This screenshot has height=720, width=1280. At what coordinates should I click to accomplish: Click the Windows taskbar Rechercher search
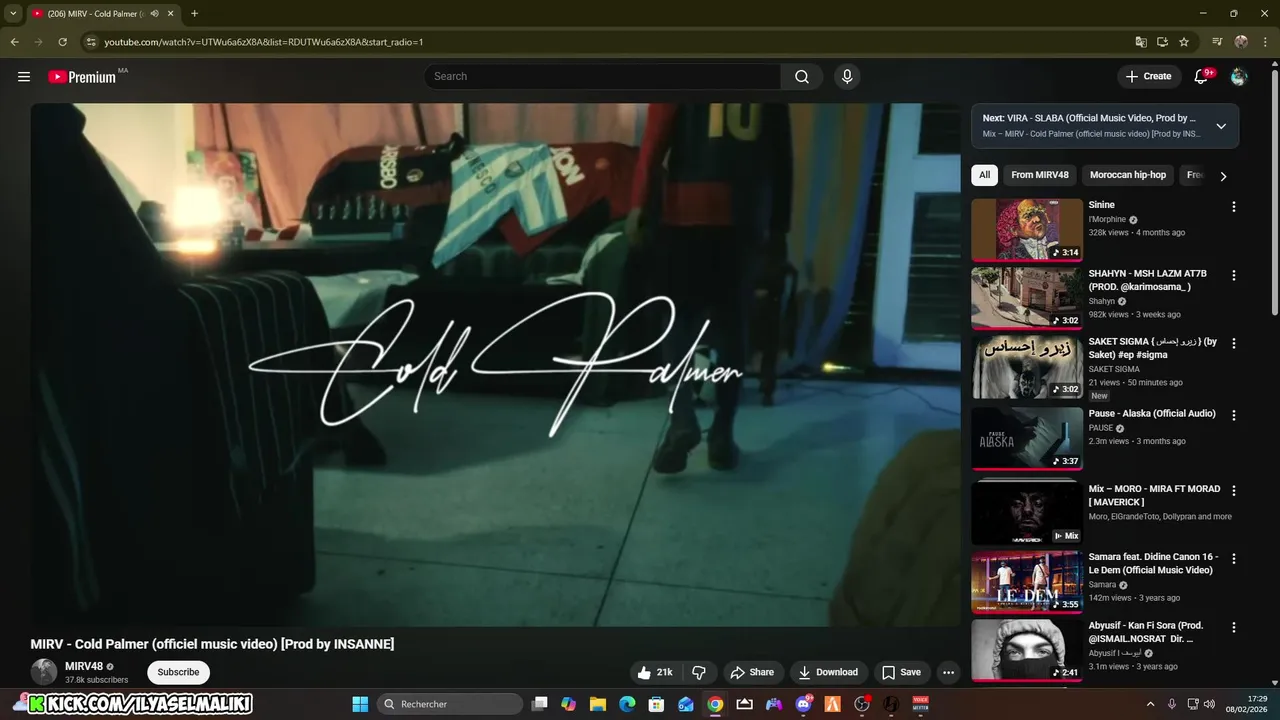(450, 704)
